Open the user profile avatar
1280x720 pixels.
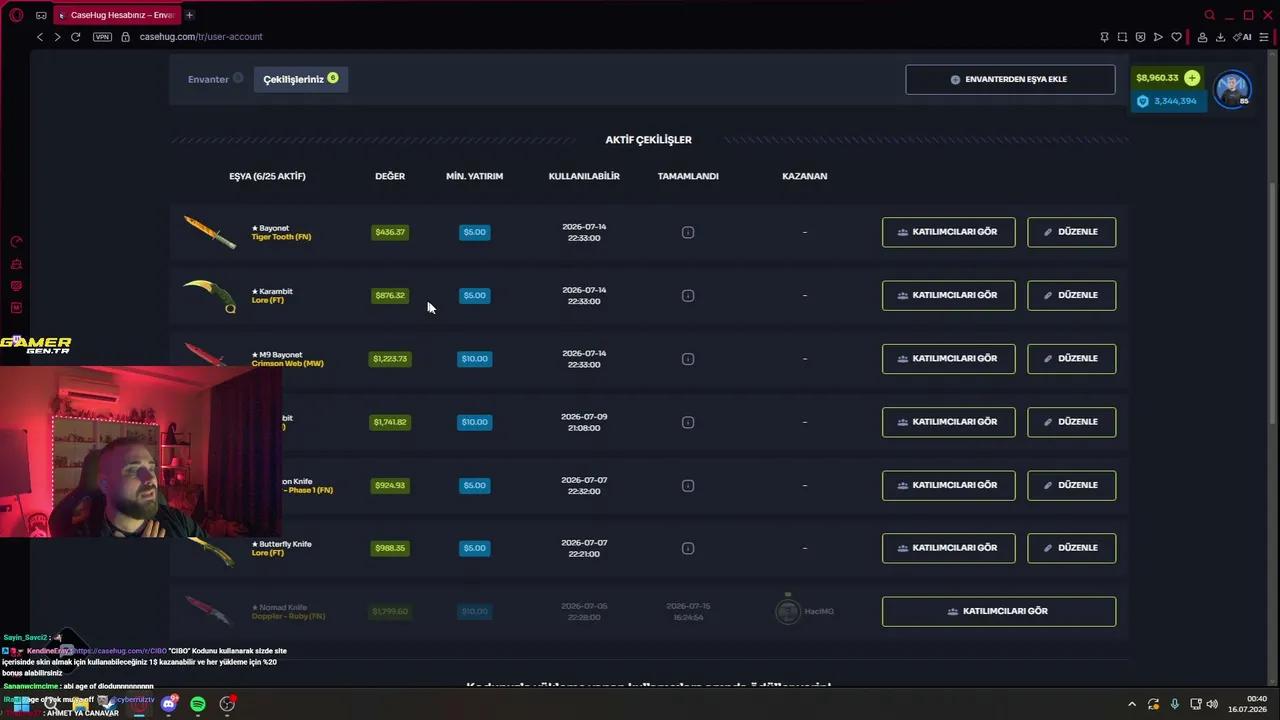pyautogui.click(x=1232, y=89)
